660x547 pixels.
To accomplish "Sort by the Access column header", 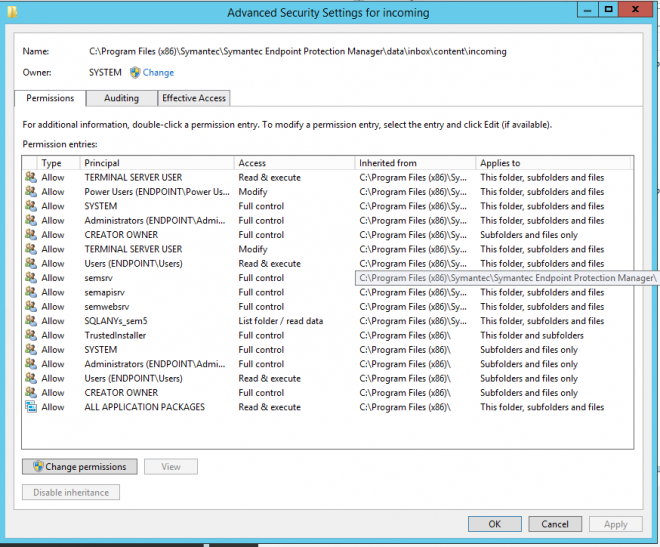I will [x=295, y=163].
